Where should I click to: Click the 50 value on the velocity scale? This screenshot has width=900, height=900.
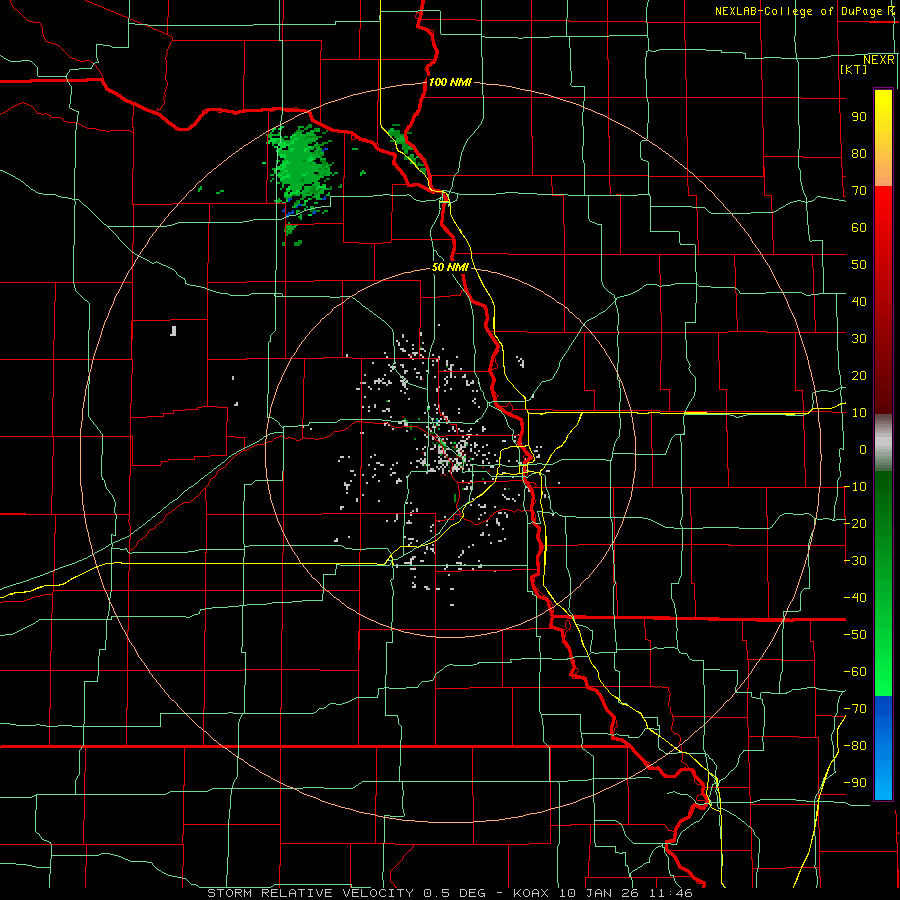pyautogui.click(x=859, y=265)
